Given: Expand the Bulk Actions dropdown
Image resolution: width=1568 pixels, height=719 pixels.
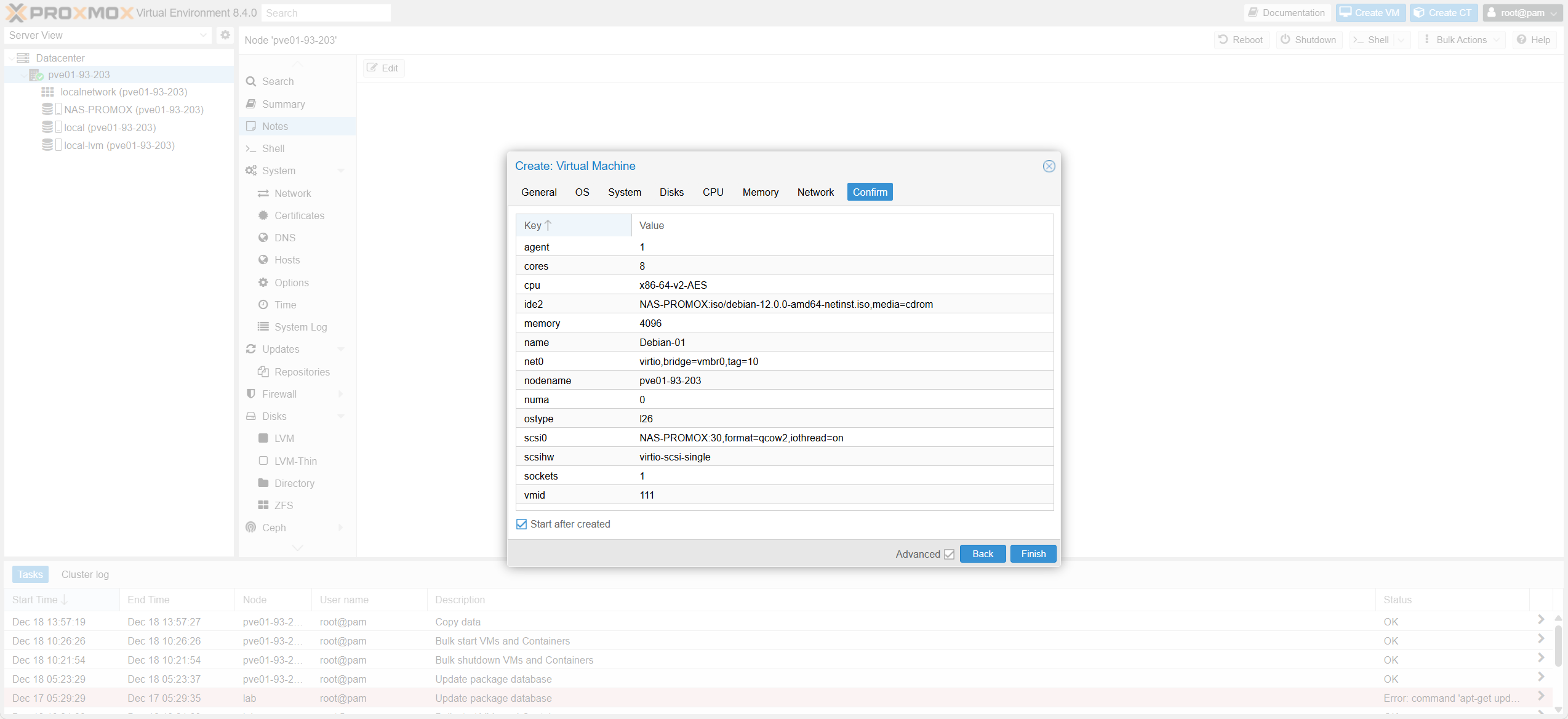Looking at the screenshot, I should point(1461,40).
